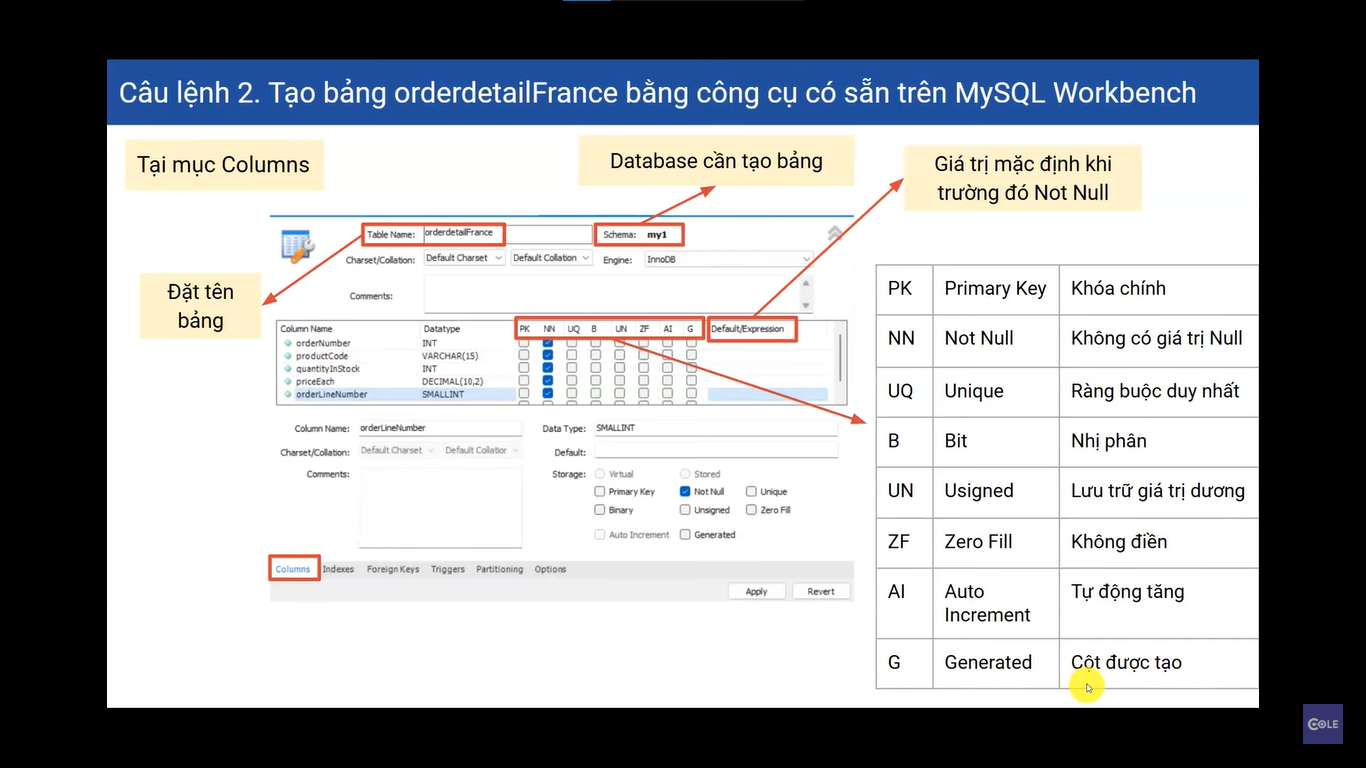Click the column icon beside productCode
This screenshot has width=1366, height=768.
click(288, 356)
